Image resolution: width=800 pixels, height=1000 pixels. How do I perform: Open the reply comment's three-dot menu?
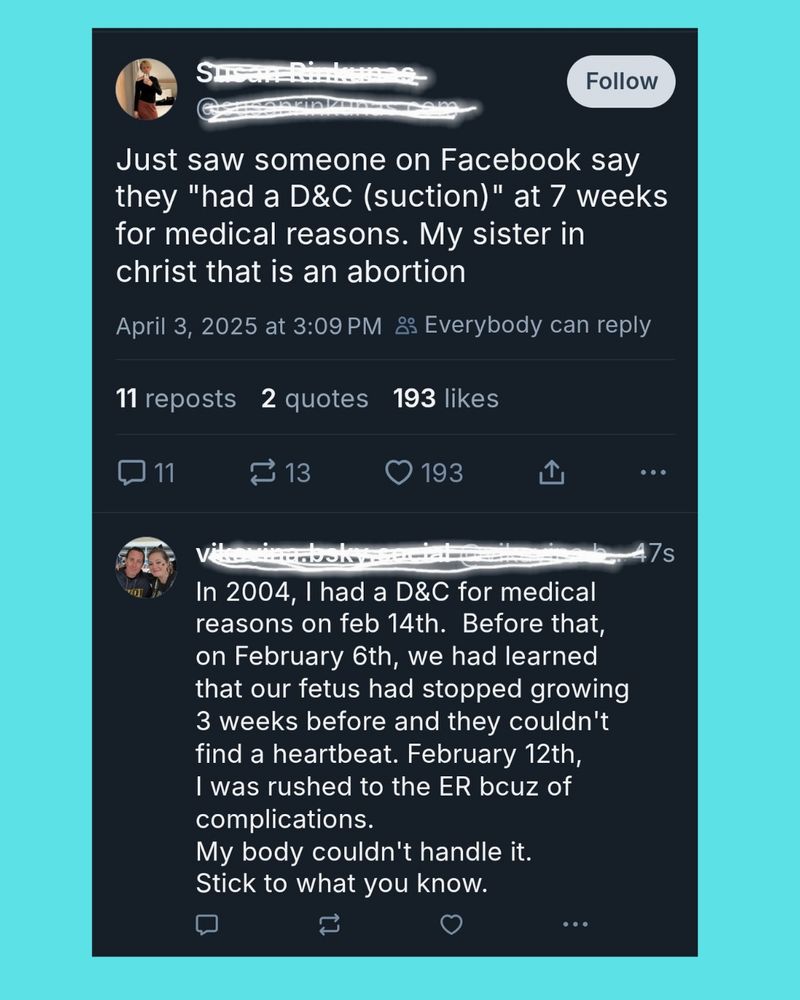(575, 923)
